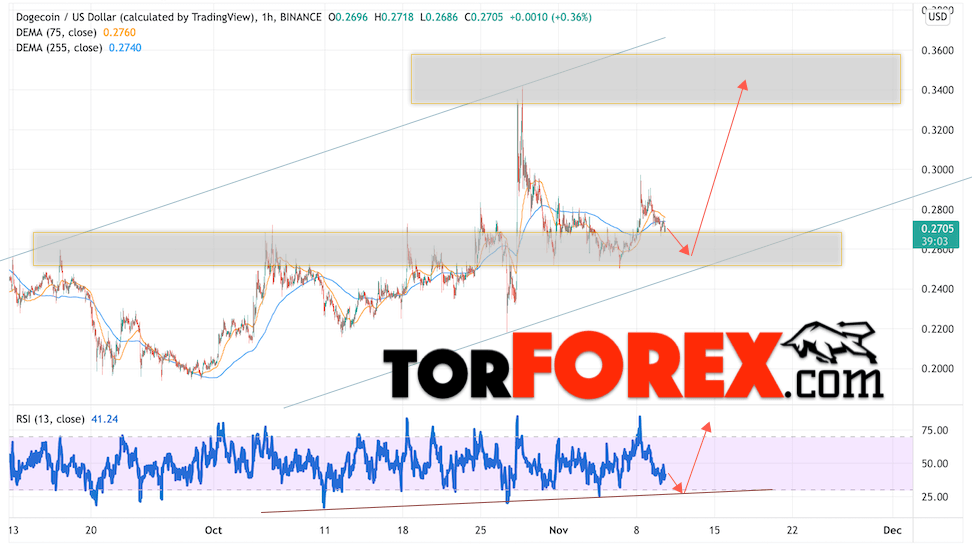Click the RSI 50.00 axis label
Viewport: 972px width, 549px height.
(x=935, y=463)
